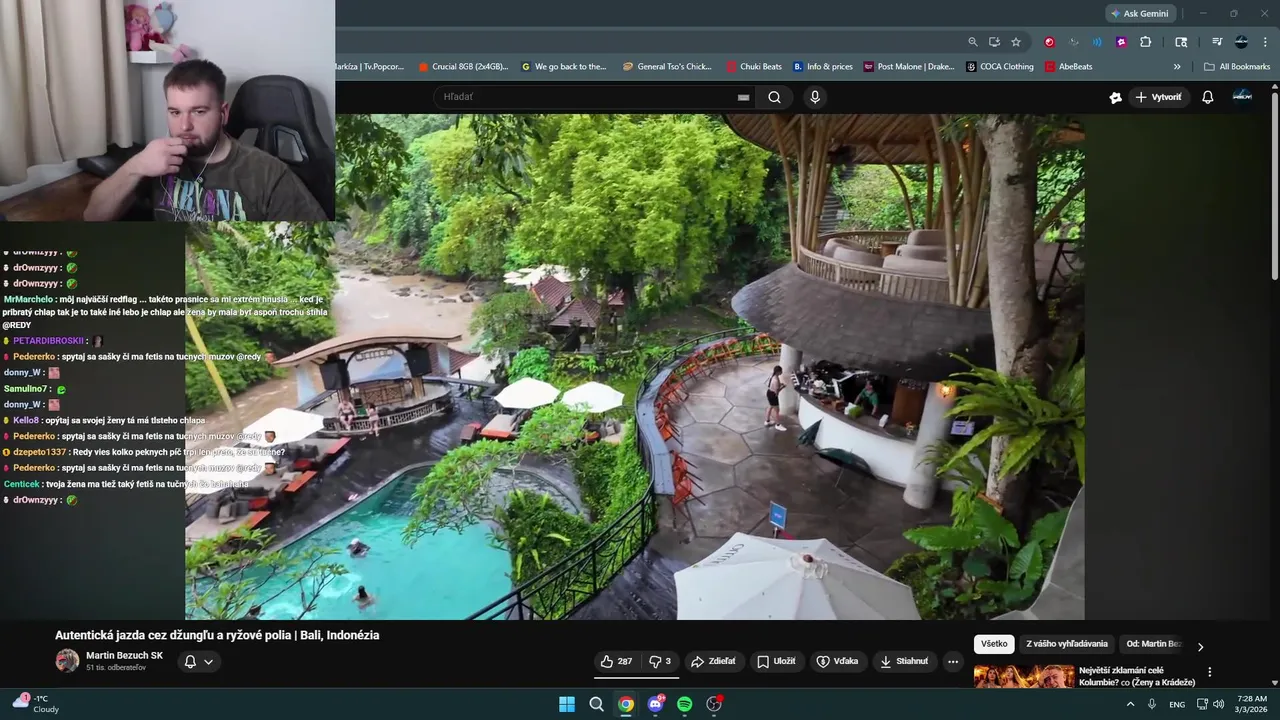
Task: Expand subscription notification bell dropdown
Action: [198, 661]
